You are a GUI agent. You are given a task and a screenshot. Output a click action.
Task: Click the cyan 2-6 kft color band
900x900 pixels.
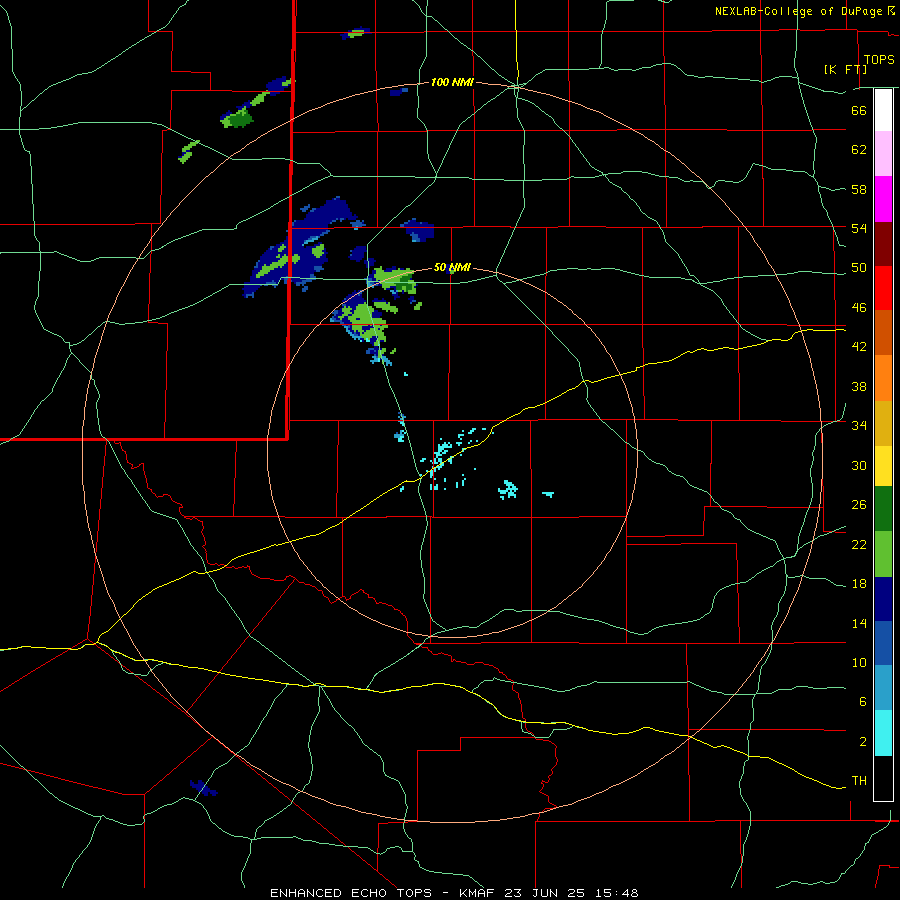(883, 733)
